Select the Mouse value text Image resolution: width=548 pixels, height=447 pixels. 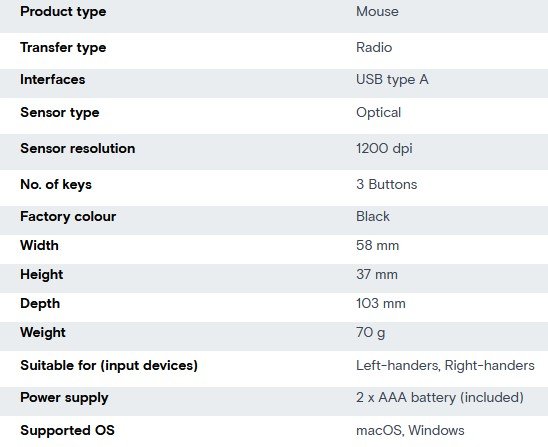click(x=377, y=12)
